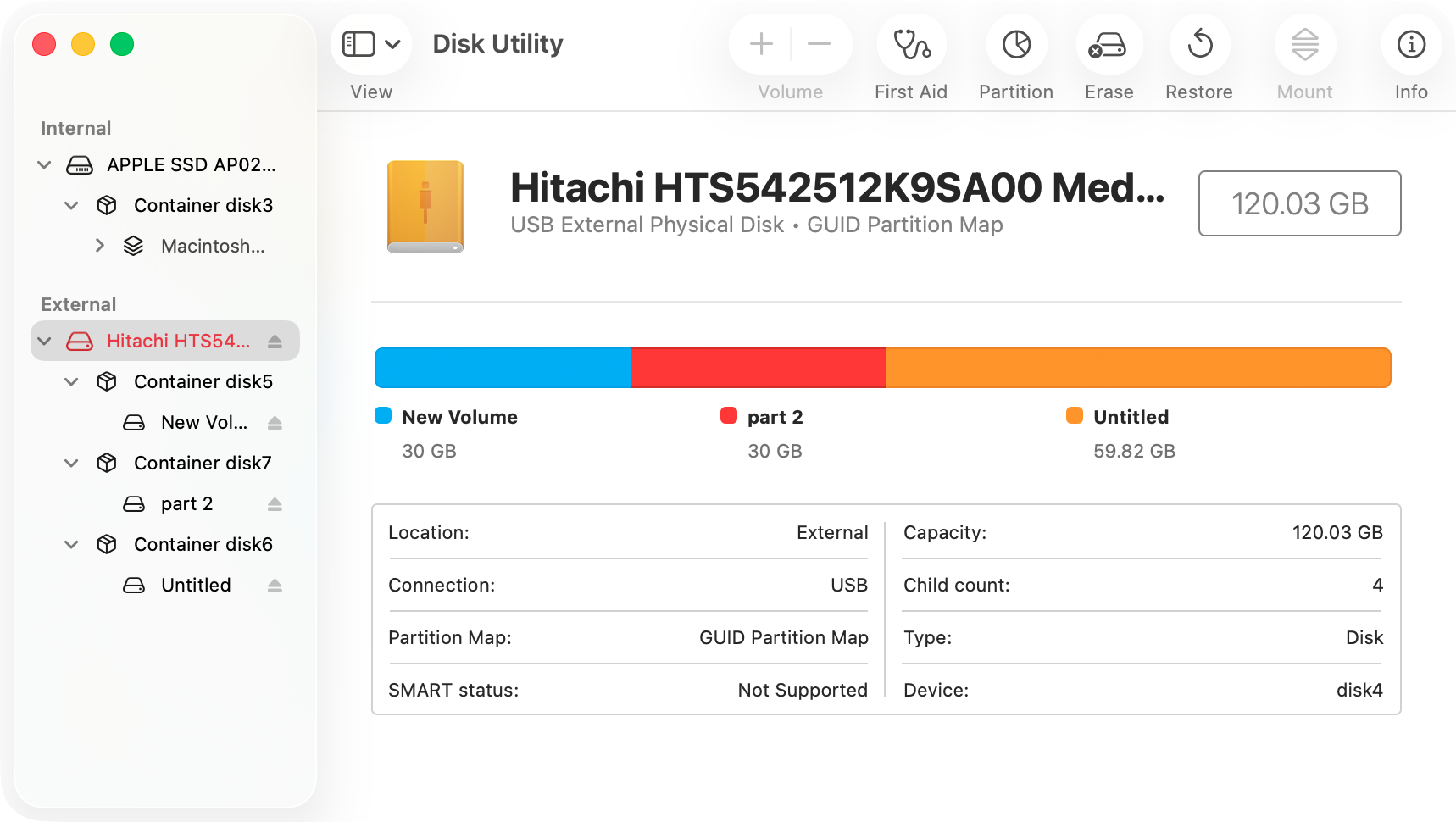This screenshot has width=1456, height=822.
Task: Click the add Volume plus icon
Action: click(x=761, y=43)
